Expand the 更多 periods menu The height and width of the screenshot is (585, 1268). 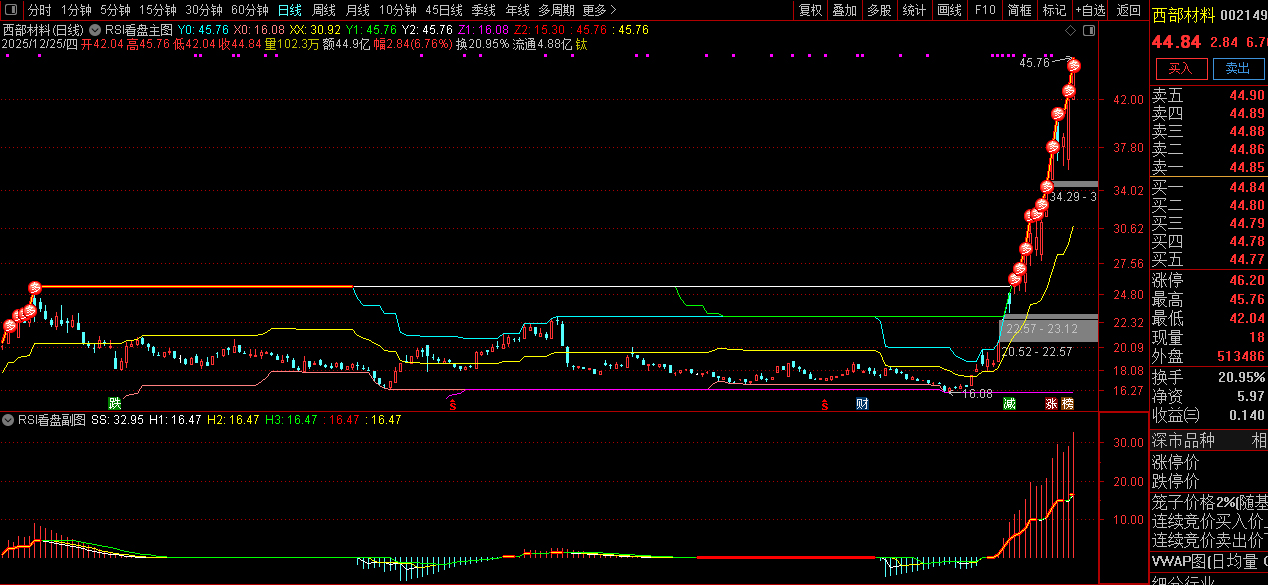[x=598, y=10]
